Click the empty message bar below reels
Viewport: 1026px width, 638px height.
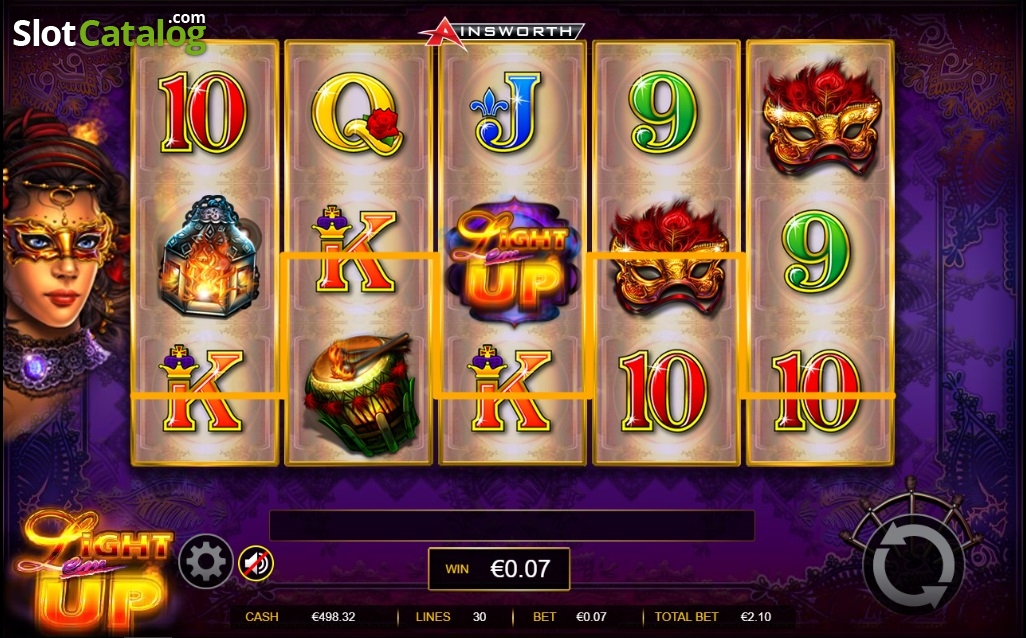pyautogui.click(x=512, y=525)
